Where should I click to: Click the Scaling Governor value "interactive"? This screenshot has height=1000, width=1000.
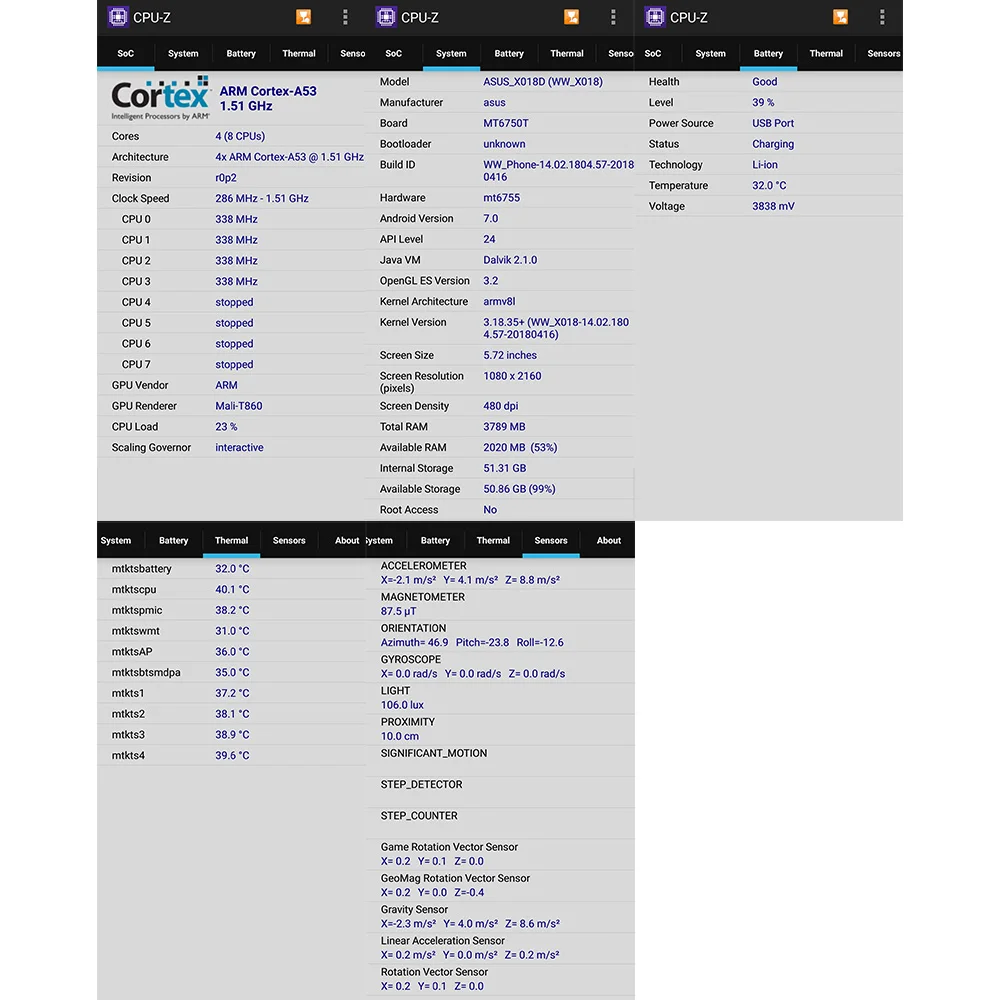(239, 447)
